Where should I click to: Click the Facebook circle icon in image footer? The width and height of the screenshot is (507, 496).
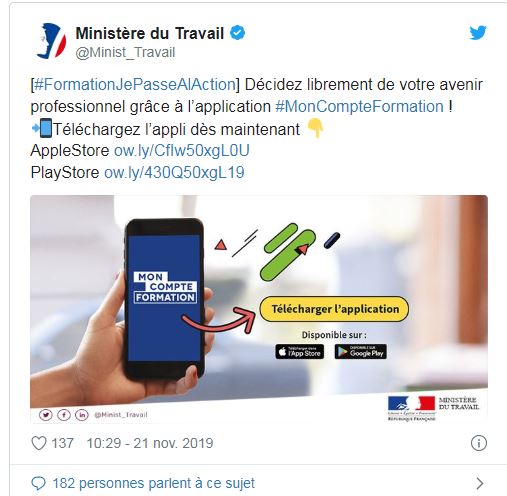pyautogui.click(x=64, y=415)
